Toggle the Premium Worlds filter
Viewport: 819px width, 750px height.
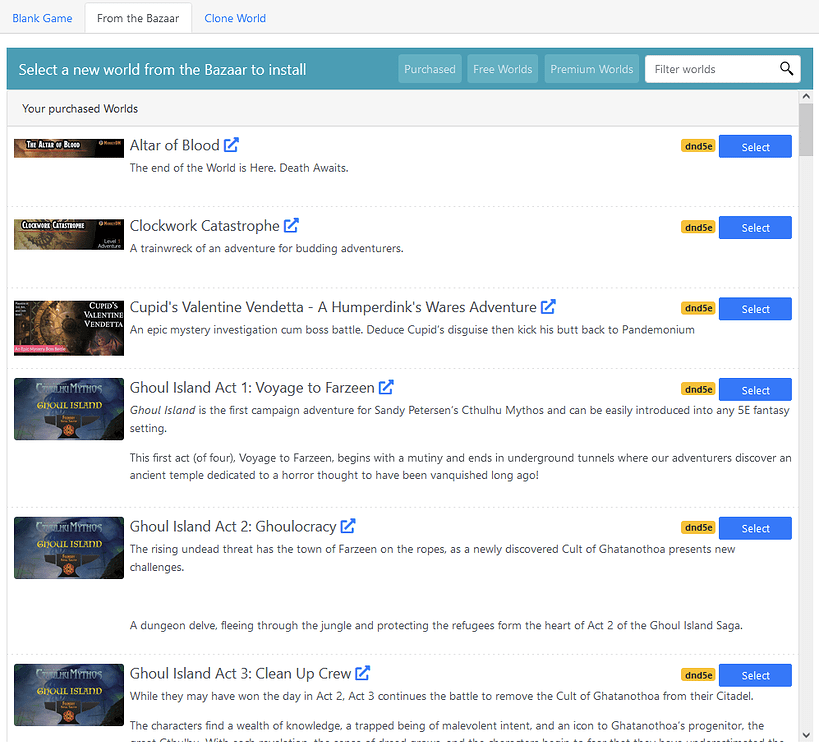coord(592,69)
